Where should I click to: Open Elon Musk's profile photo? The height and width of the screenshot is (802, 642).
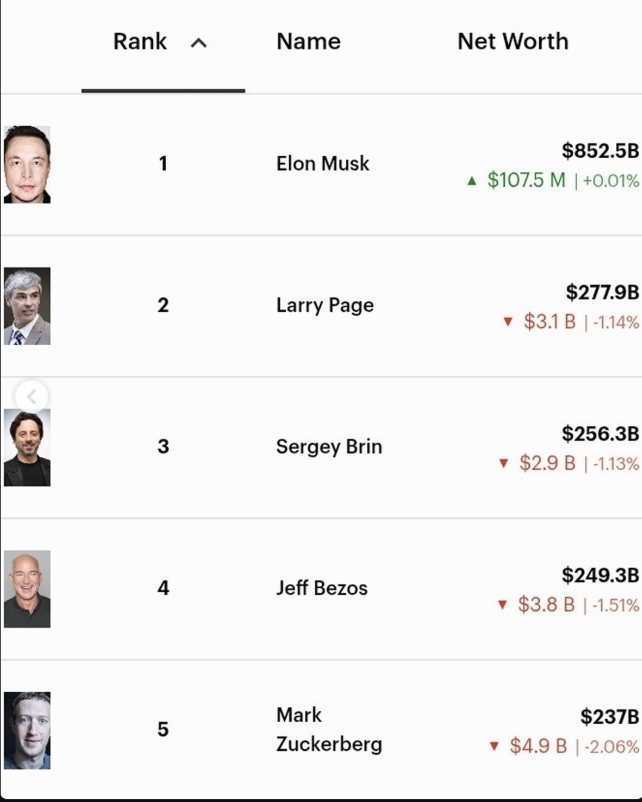(x=27, y=164)
